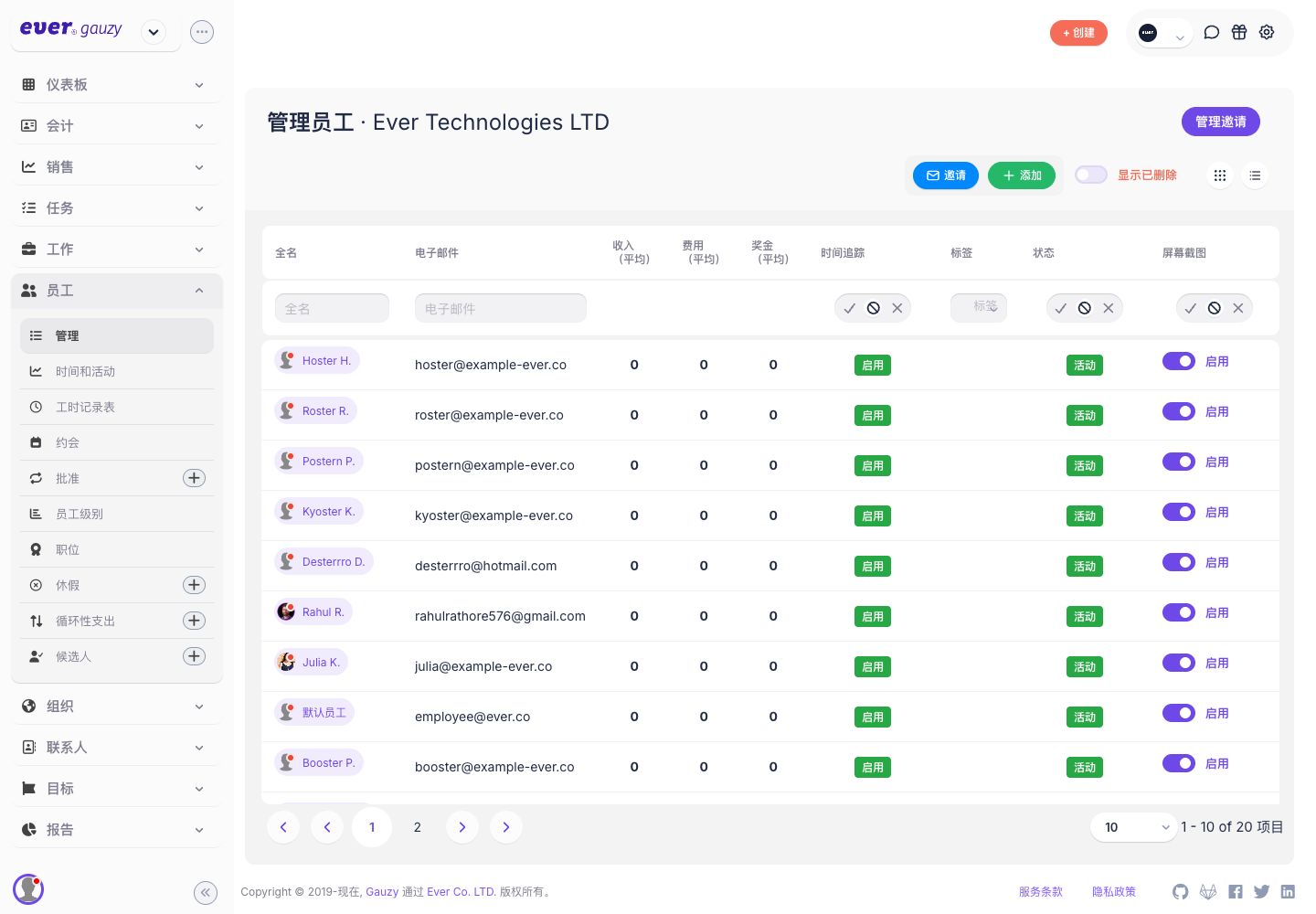Go to last page arrow

click(x=506, y=827)
